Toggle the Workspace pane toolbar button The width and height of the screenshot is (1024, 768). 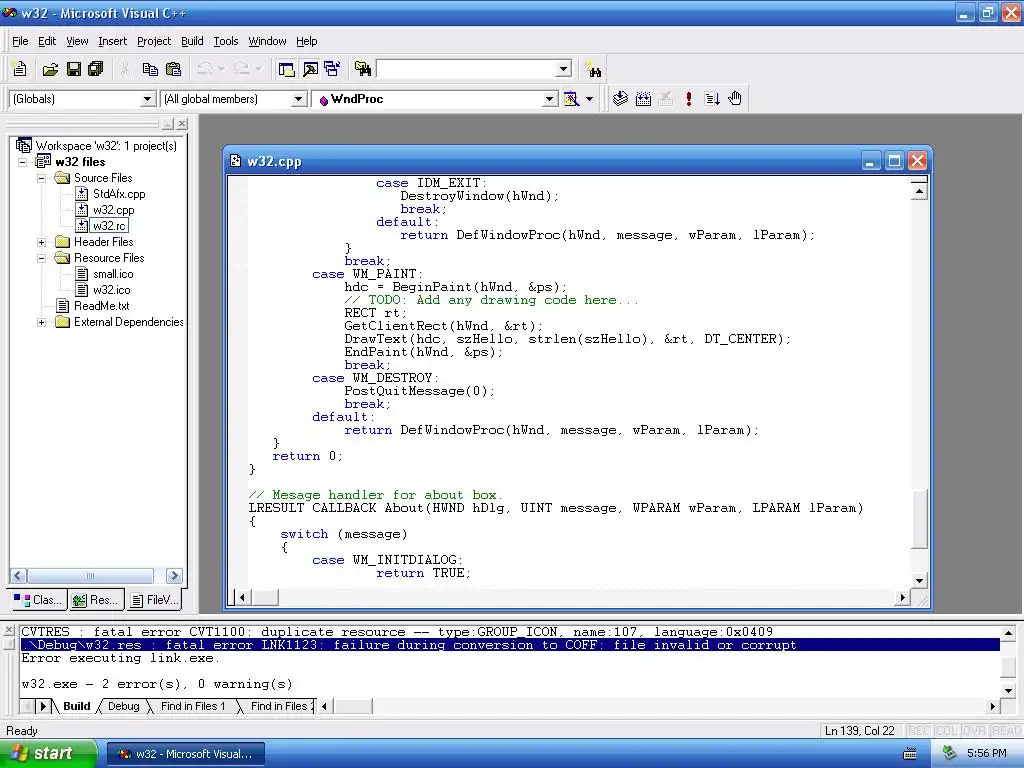[x=286, y=69]
